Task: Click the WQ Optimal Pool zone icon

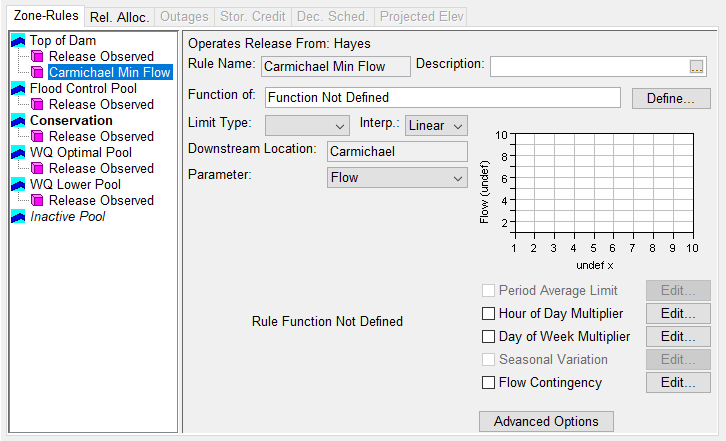Action: point(18,153)
